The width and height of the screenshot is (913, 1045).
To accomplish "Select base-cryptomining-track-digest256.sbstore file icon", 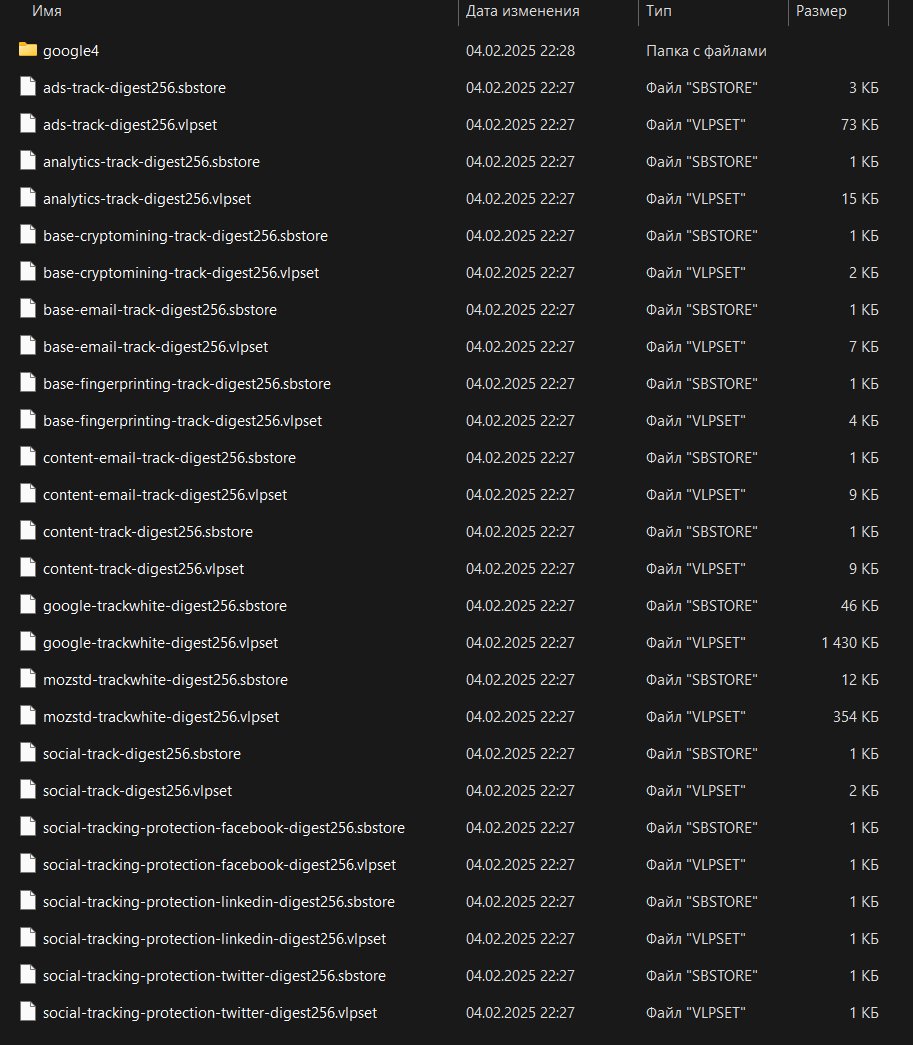I will pos(28,235).
